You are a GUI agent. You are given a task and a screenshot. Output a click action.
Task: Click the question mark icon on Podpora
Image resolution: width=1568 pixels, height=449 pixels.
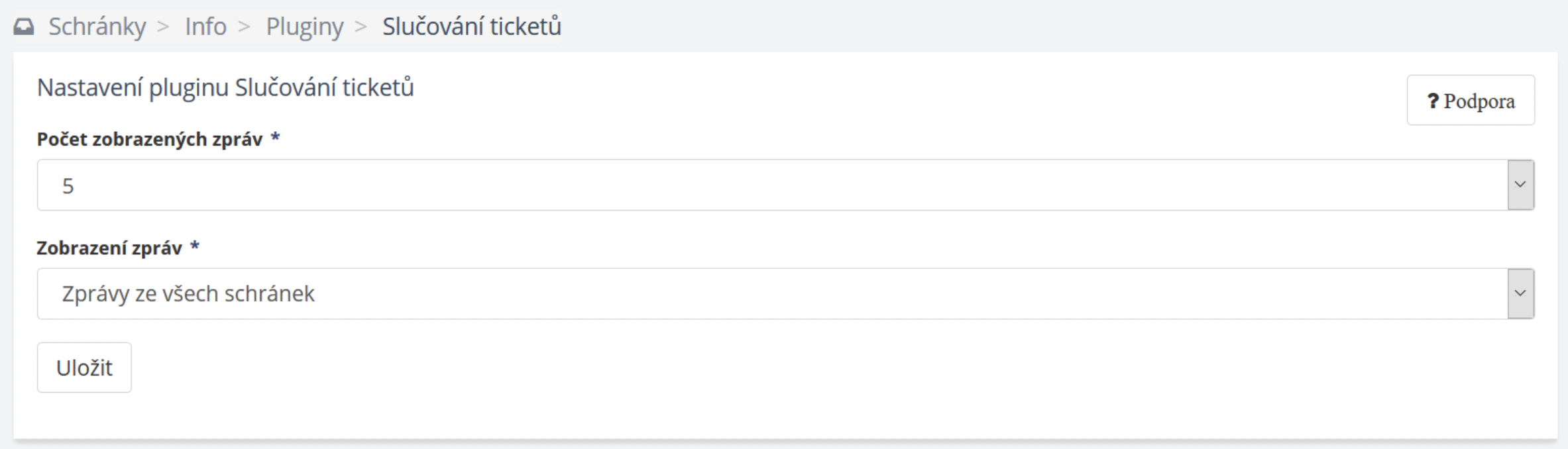(x=1433, y=101)
